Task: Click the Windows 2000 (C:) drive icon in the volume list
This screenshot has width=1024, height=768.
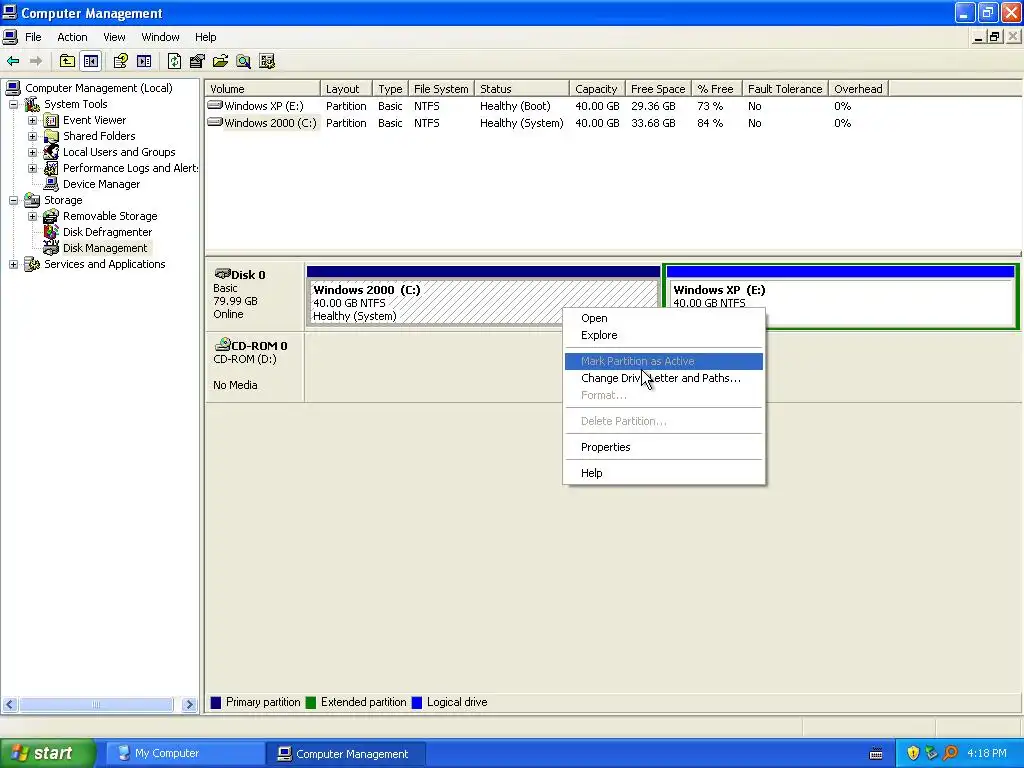Action: (x=215, y=122)
